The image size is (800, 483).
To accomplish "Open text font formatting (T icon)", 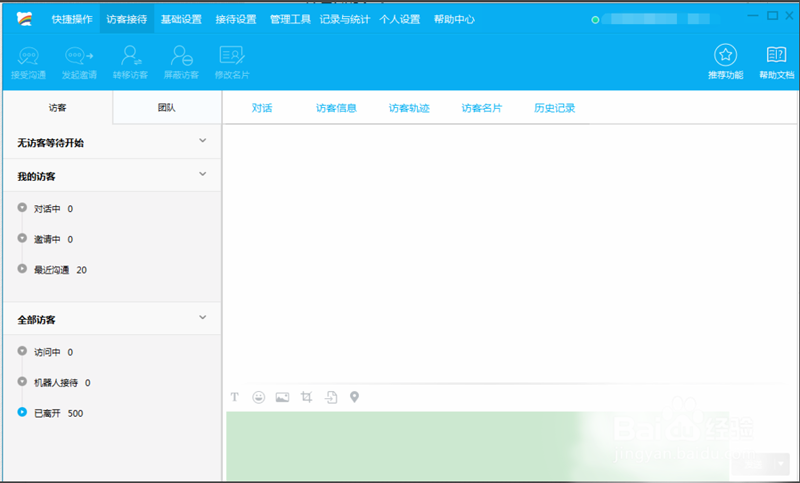I will (x=235, y=397).
